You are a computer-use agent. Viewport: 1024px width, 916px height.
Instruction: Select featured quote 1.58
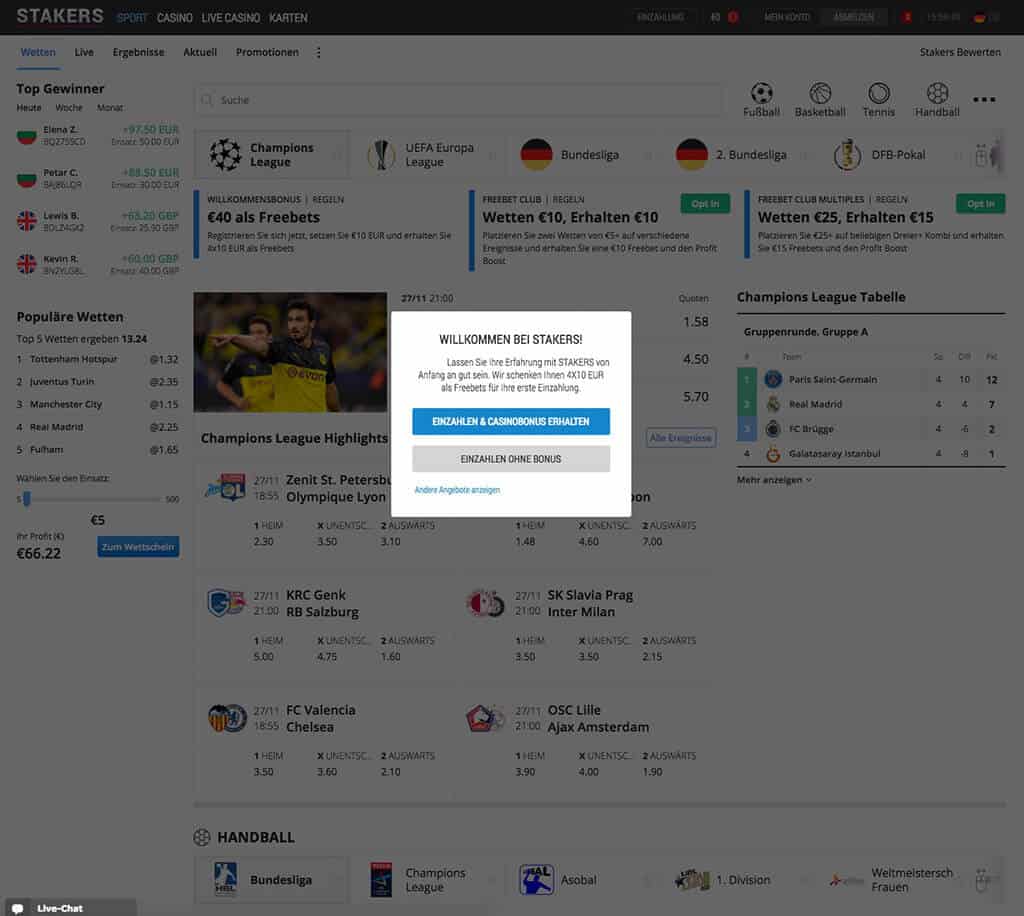(696, 322)
